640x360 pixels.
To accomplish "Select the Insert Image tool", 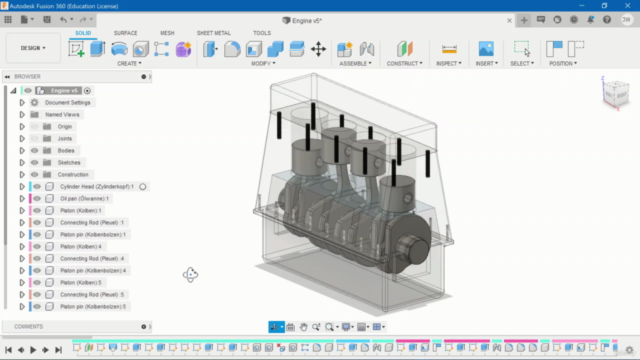I will [x=486, y=49].
